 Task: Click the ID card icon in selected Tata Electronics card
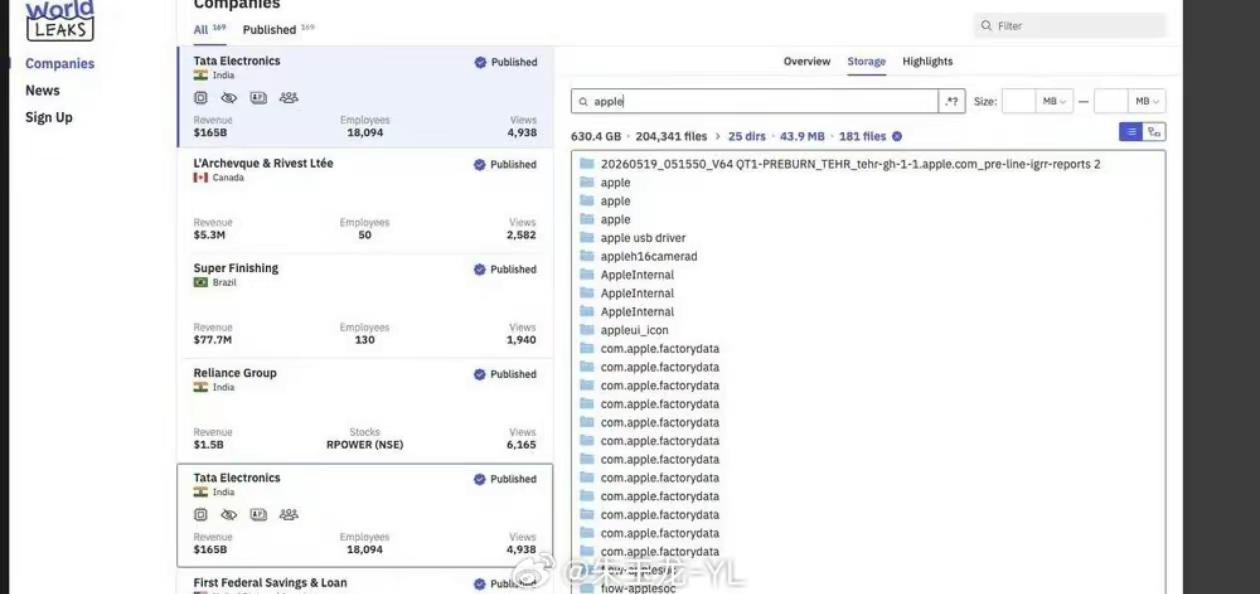(258, 98)
